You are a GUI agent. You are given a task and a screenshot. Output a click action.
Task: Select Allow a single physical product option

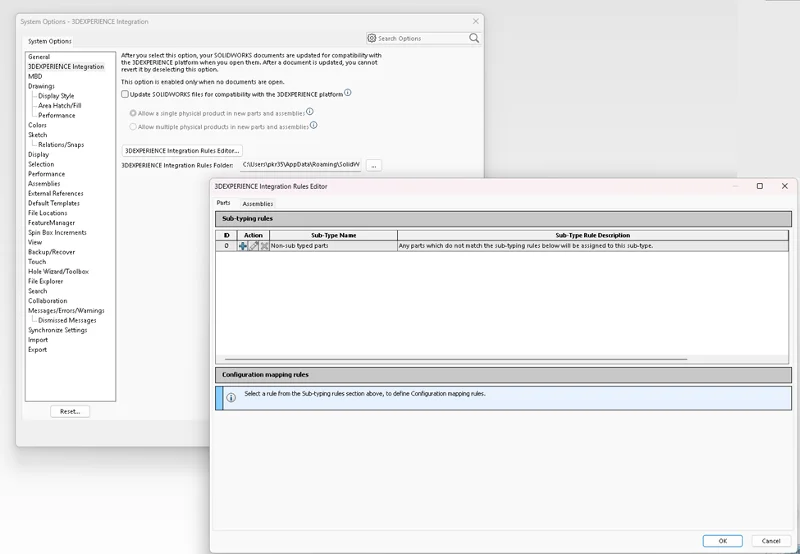[x=133, y=113]
